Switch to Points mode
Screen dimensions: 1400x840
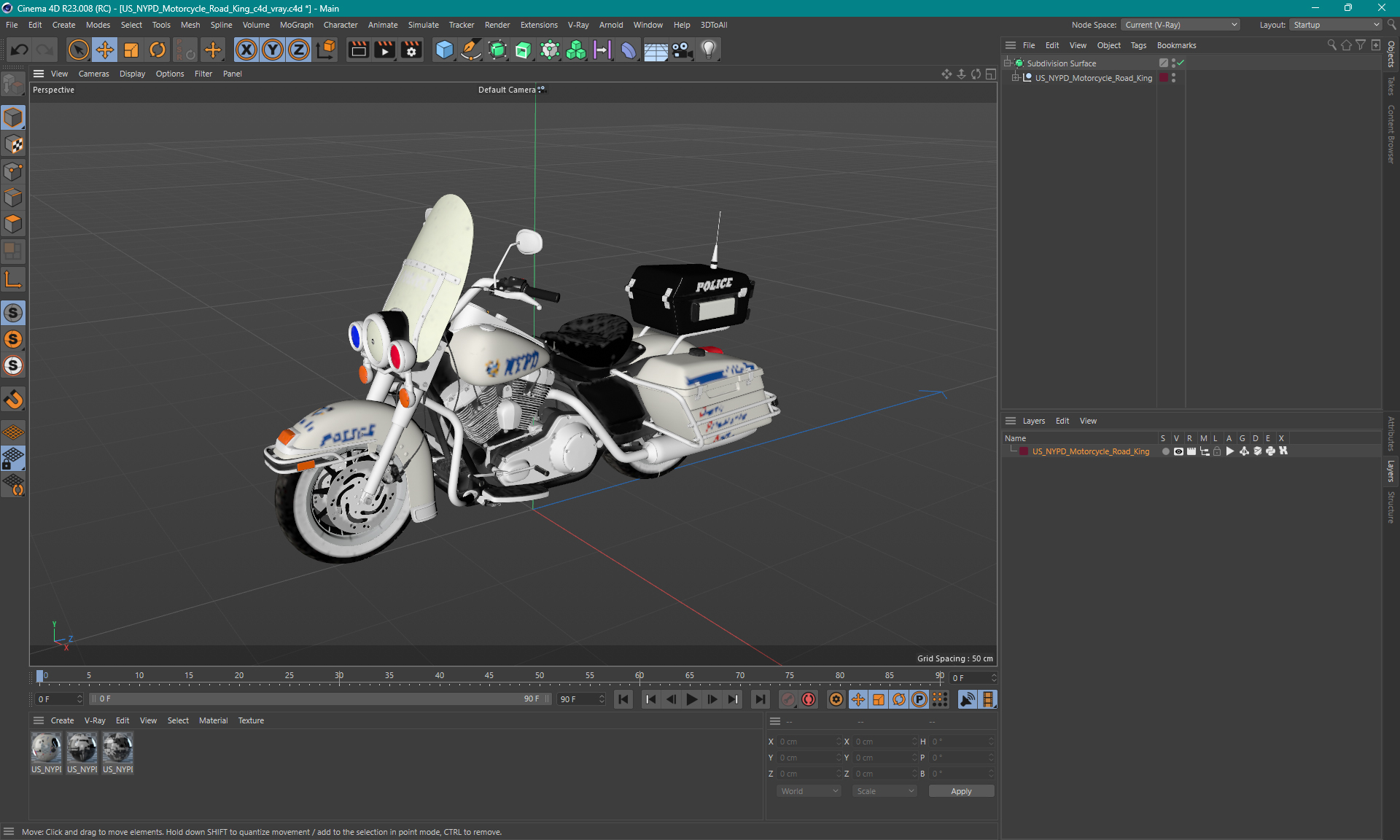pyautogui.click(x=13, y=171)
